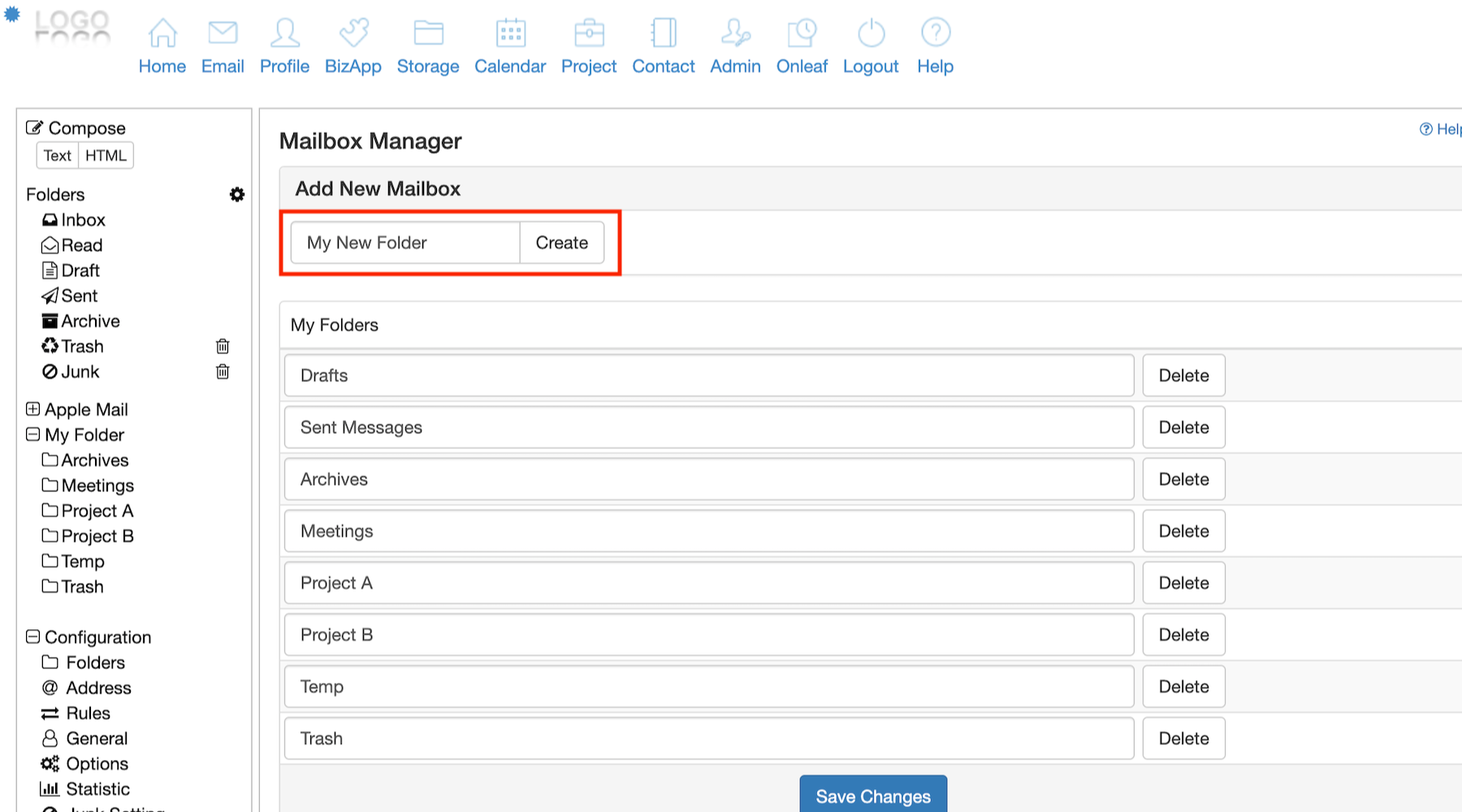Click the Folders settings gear icon

(x=237, y=195)
